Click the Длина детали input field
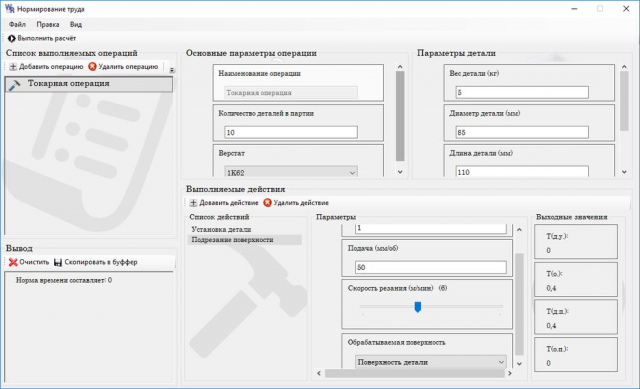640x389 pixels. click(x=522, y=172)
